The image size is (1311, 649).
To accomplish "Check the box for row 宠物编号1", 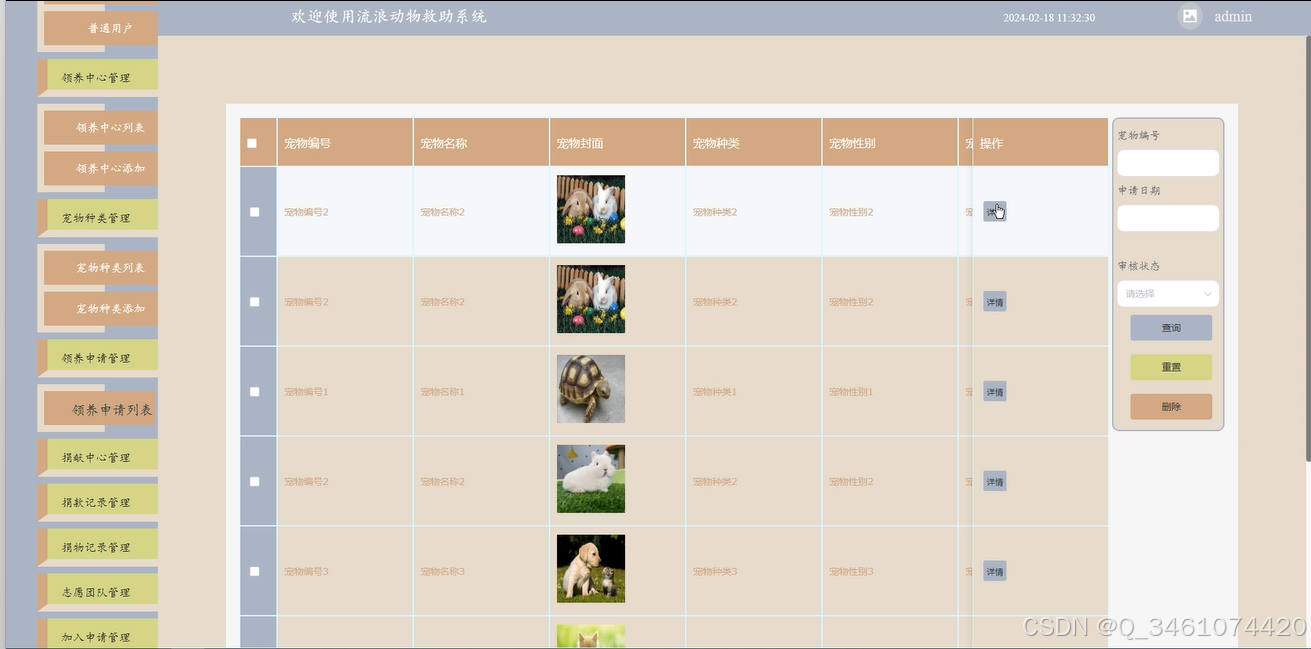I will pyautogui.click(x=254, y=392).
